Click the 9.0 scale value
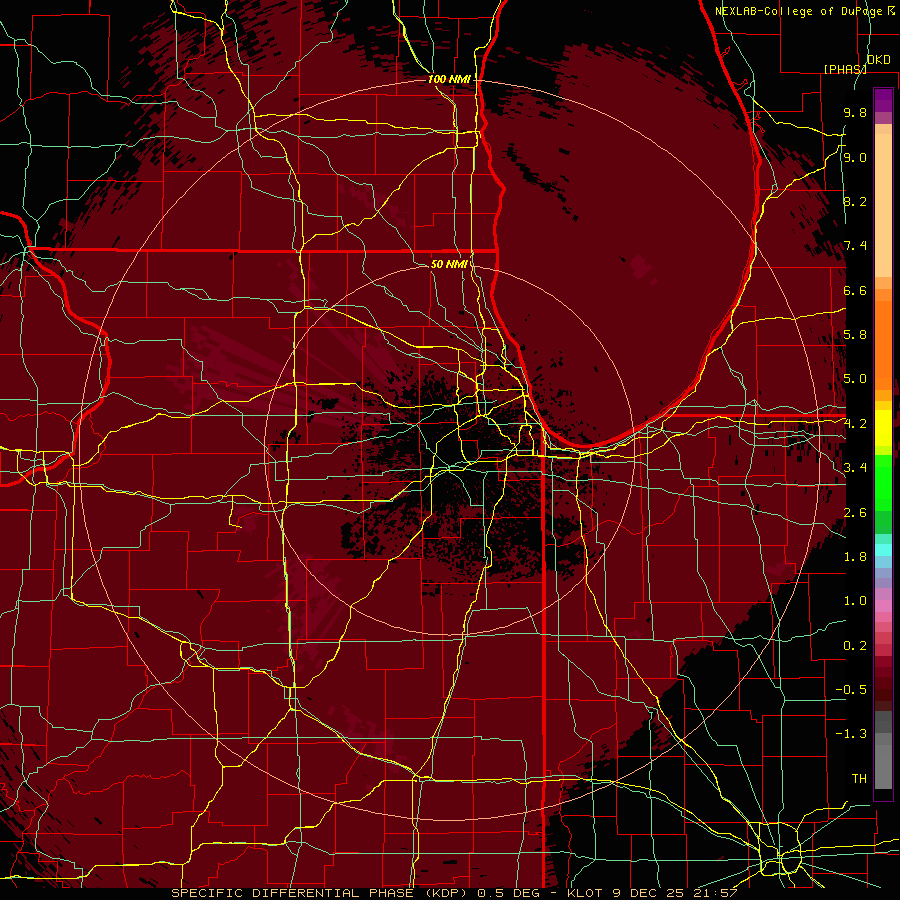Image resolution: width=900 pixels, height=900 pixels. [855, 158]
